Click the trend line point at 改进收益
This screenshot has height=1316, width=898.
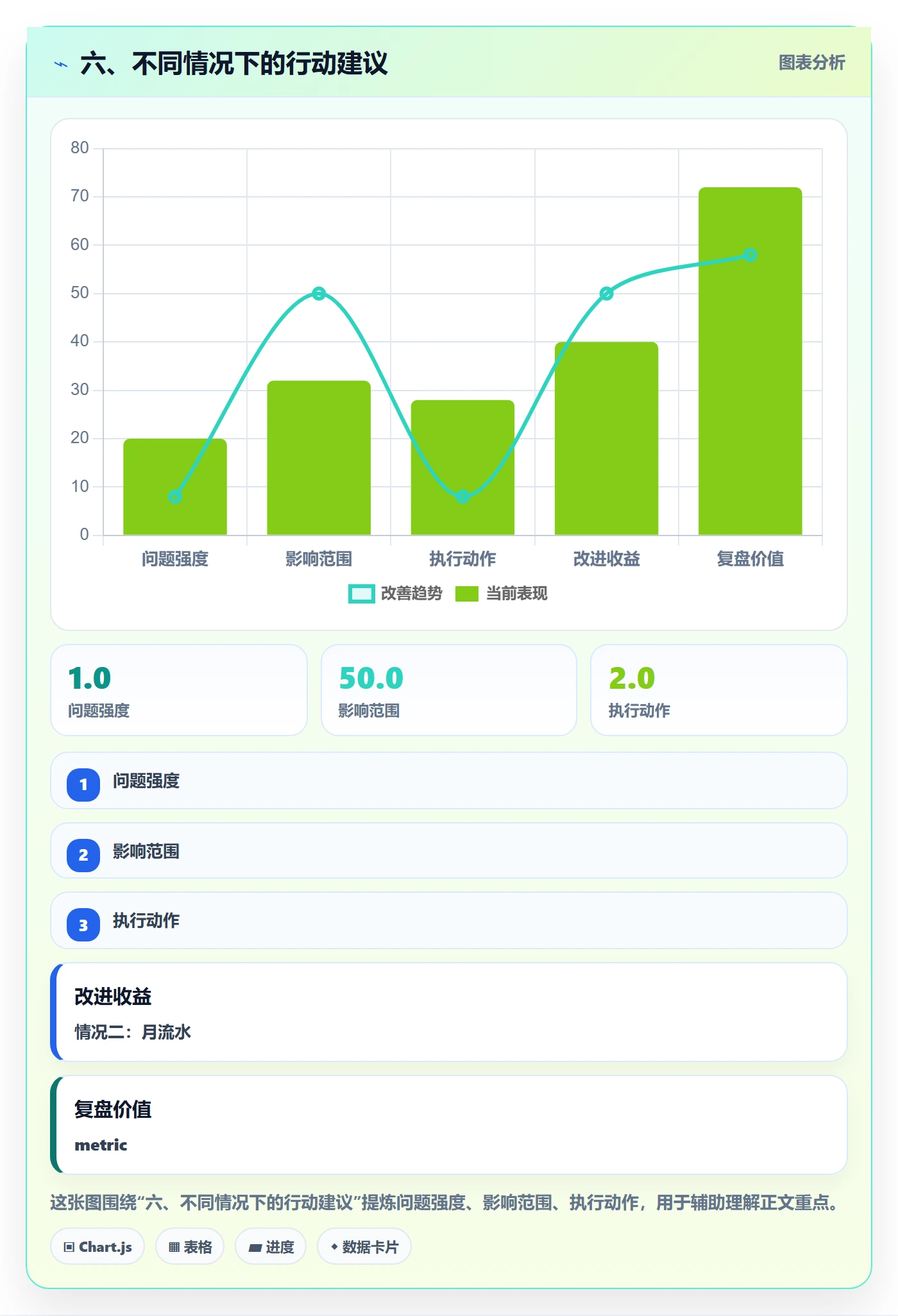(606, 294)
